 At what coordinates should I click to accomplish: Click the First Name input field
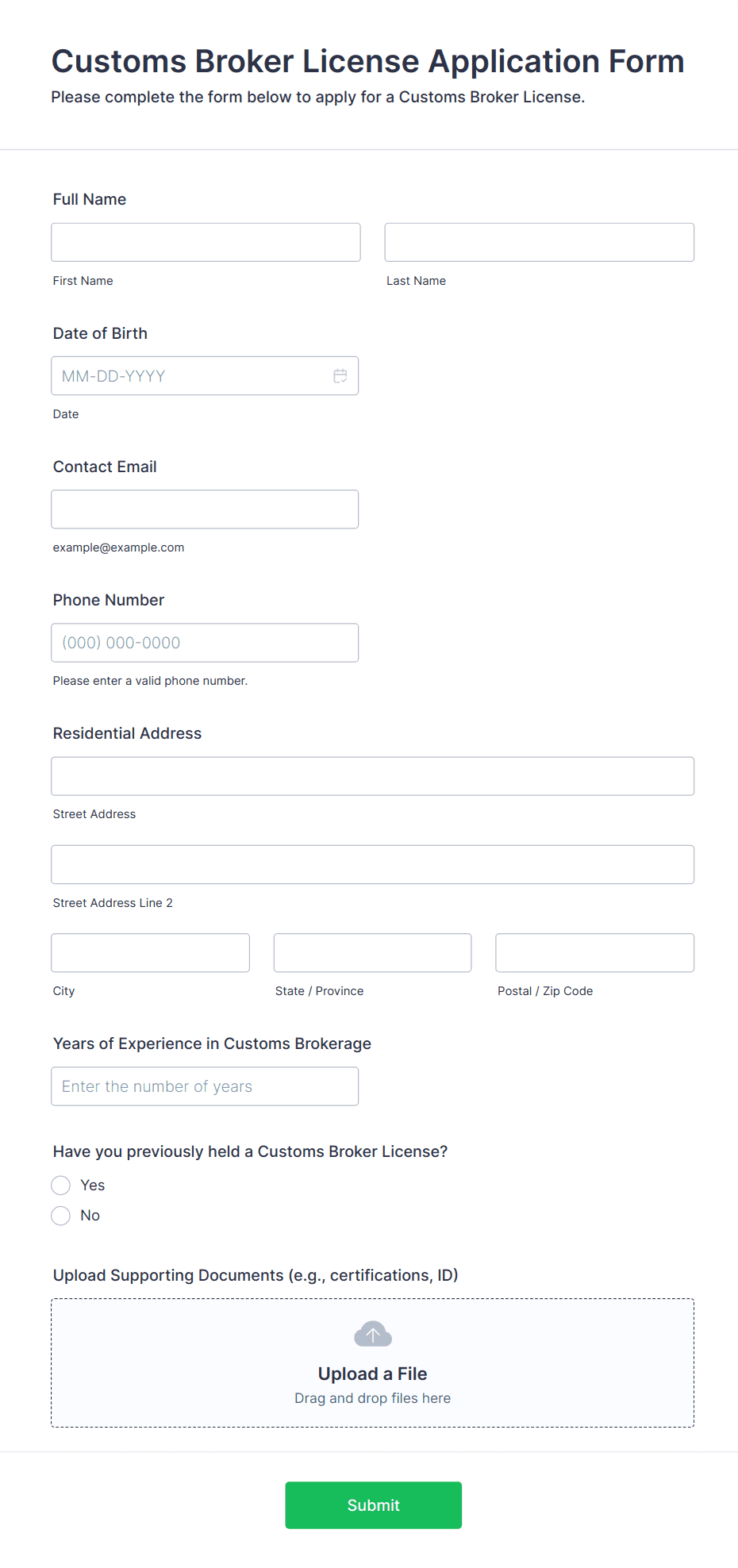click(x=206, y=242)
